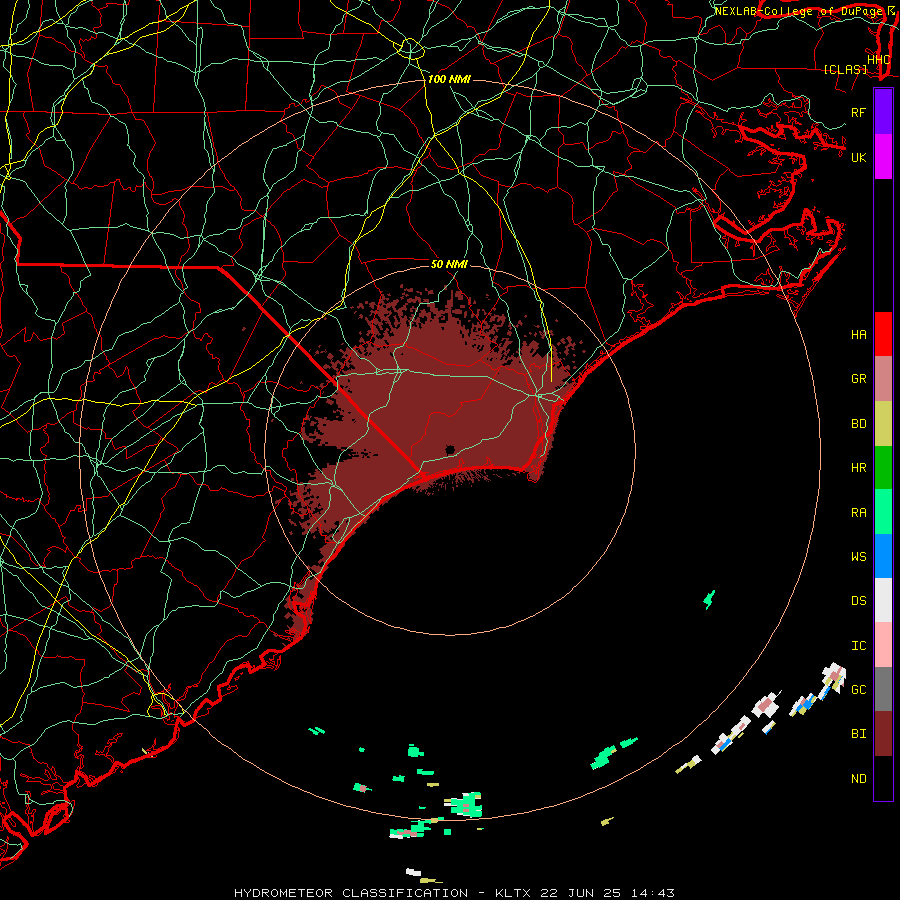Image resolution: width=900 pixels, height=900 pixels.
Task: Click the IC legend label
Action: pos(859,646)
